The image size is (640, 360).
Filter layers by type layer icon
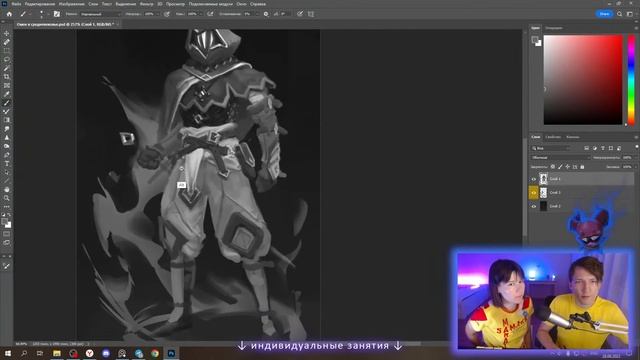603,148
